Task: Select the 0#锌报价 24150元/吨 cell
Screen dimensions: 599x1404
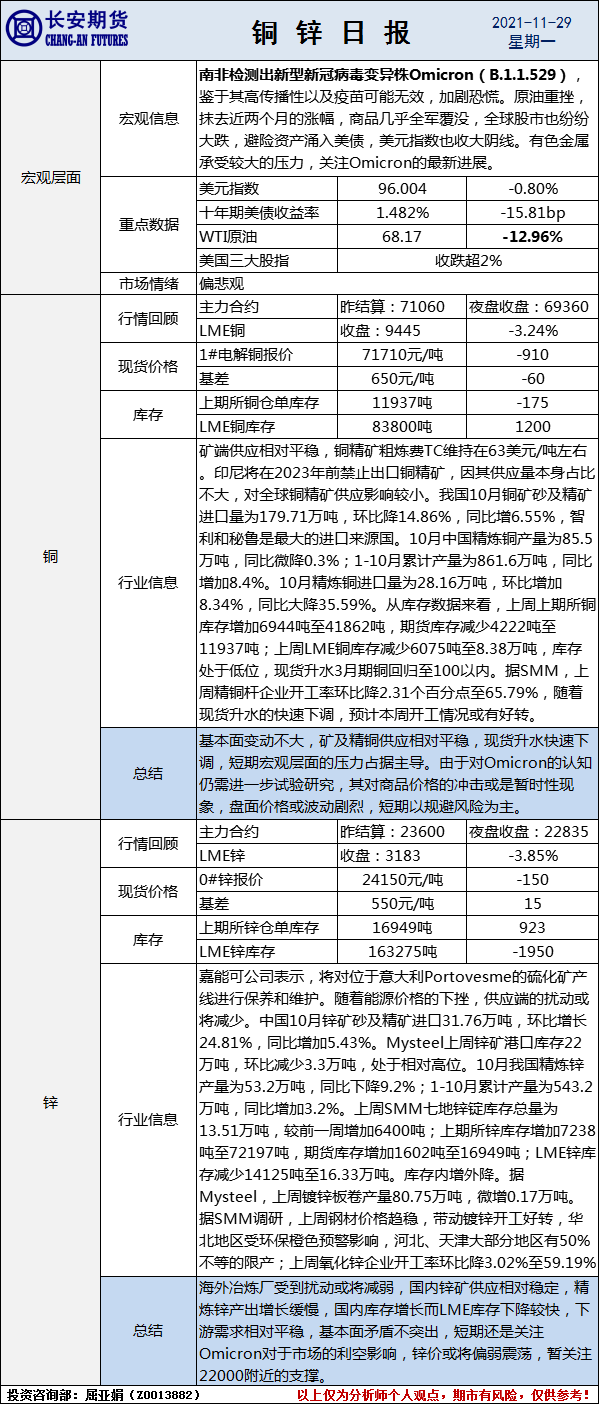Action: pyautogui.click(x=401, y=880)
